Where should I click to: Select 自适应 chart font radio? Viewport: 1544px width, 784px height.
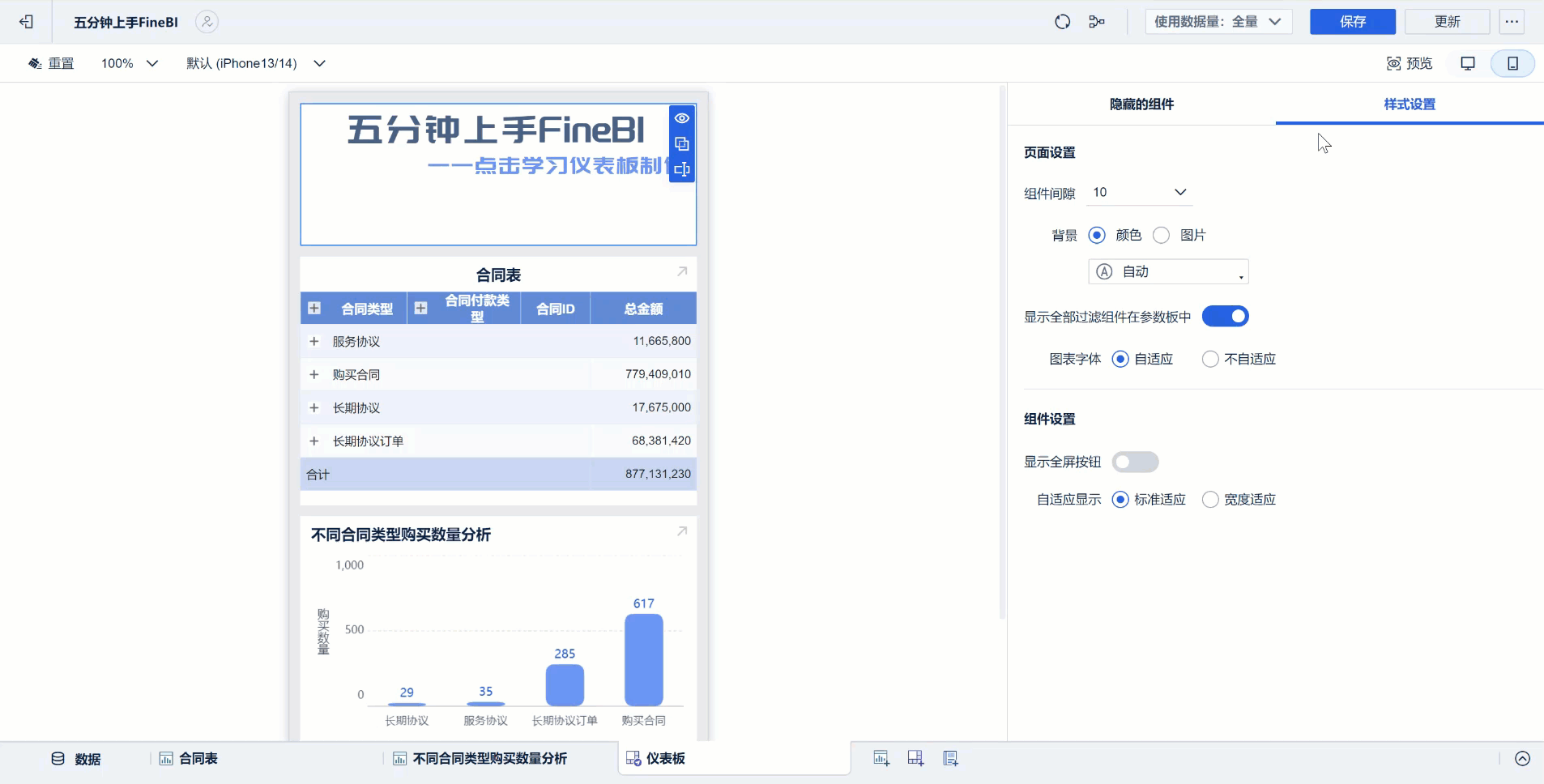pyautogui.click(x=1120, y=359)
